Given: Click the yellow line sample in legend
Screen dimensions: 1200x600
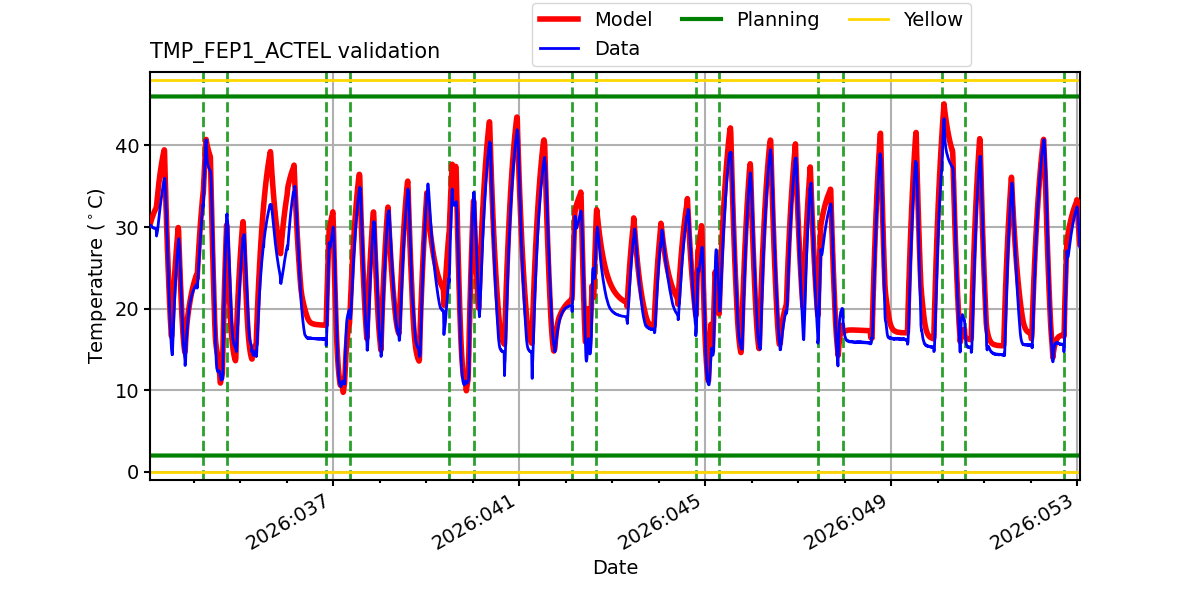Looking at the screenshot, I should 871,17.
